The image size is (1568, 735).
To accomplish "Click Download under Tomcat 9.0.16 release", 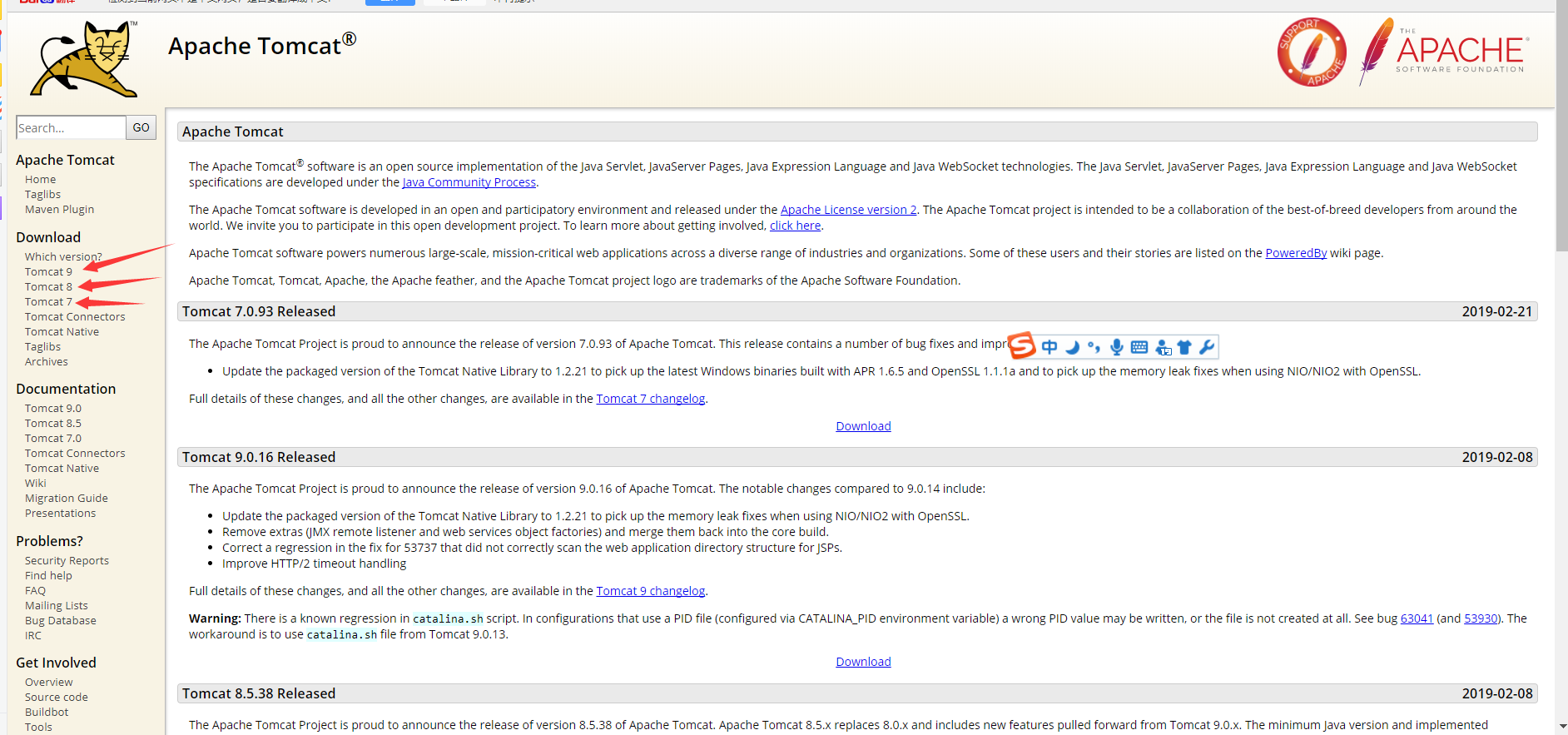I will (x=863, y=662).
